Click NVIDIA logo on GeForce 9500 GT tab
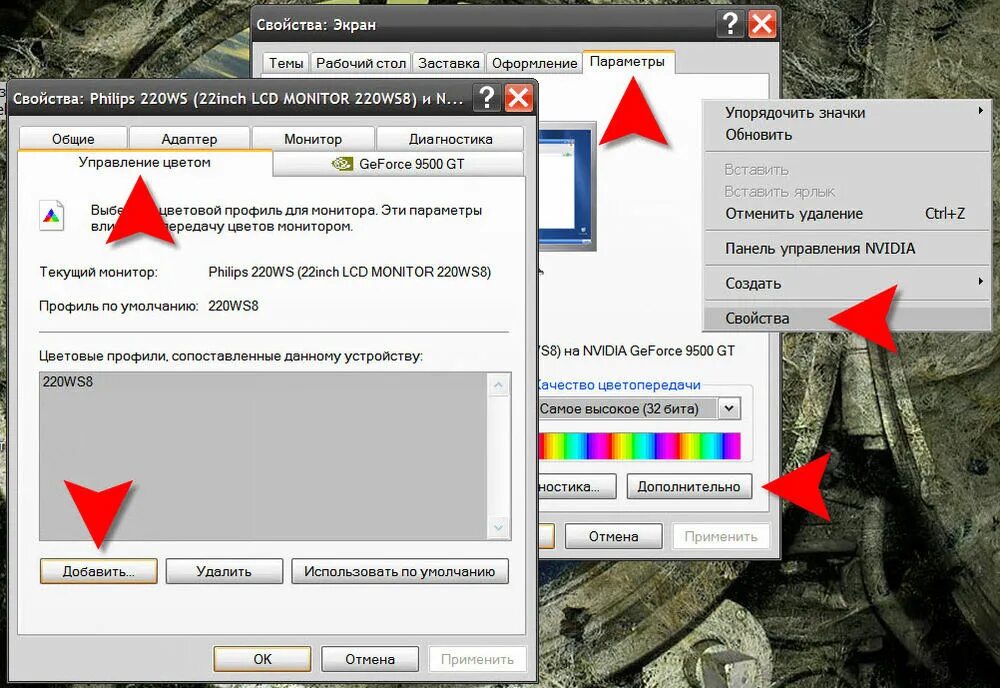 pyautogui.click(x=342, y=164)
